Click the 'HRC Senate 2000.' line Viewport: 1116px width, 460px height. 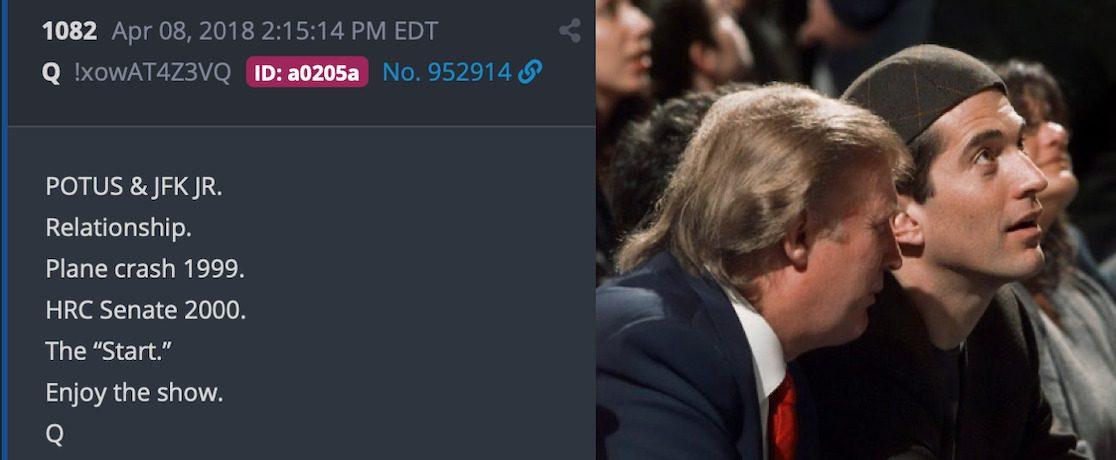(x=145, y=310)
